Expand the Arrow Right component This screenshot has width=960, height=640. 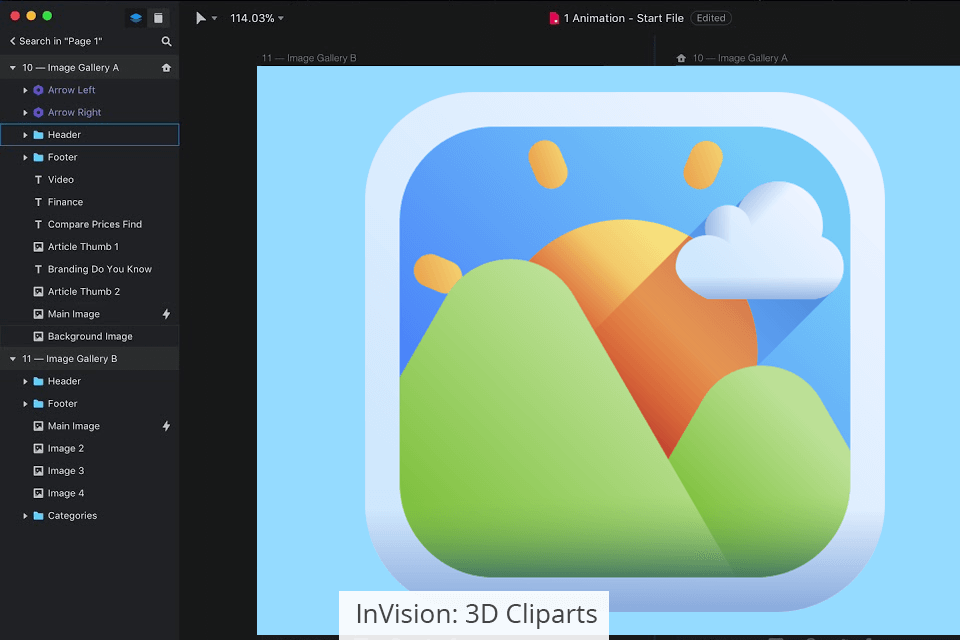tap(25, 113)
